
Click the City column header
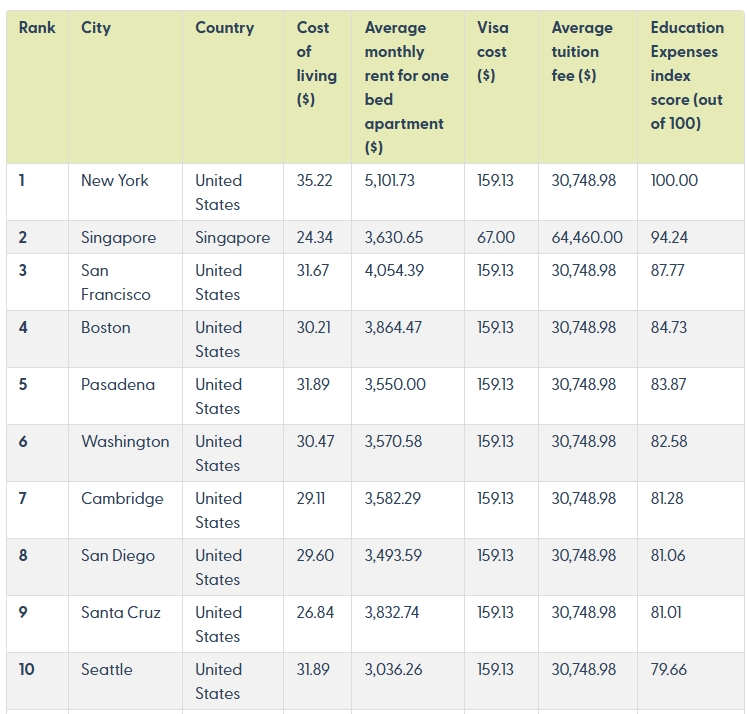96,28
